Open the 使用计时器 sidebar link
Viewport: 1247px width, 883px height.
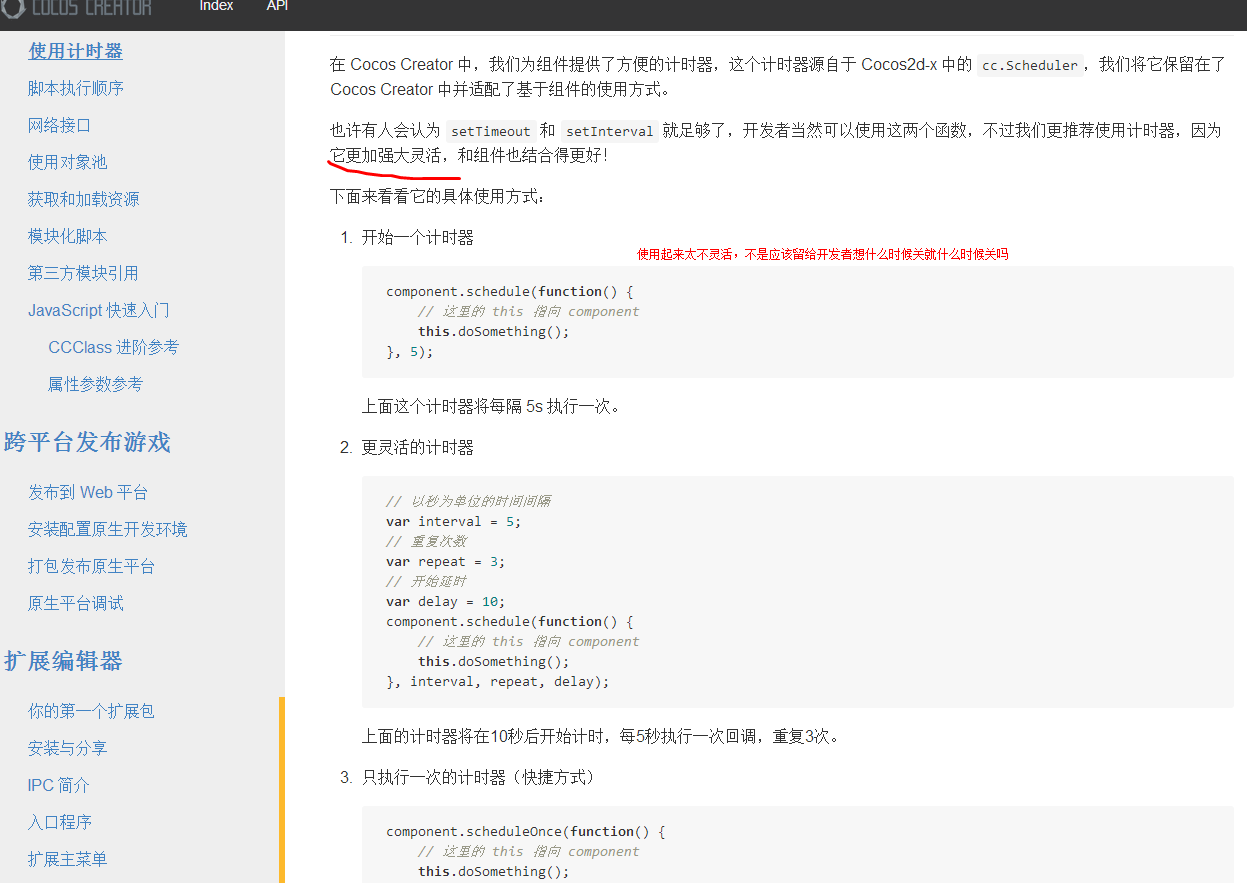pos(75,51)
